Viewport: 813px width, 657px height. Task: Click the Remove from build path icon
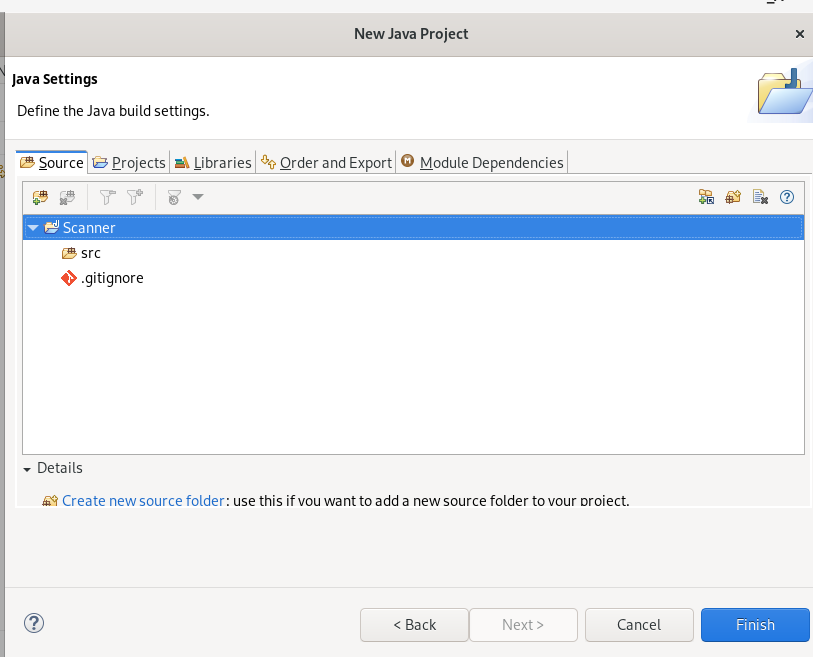click(x=67, y=197)
